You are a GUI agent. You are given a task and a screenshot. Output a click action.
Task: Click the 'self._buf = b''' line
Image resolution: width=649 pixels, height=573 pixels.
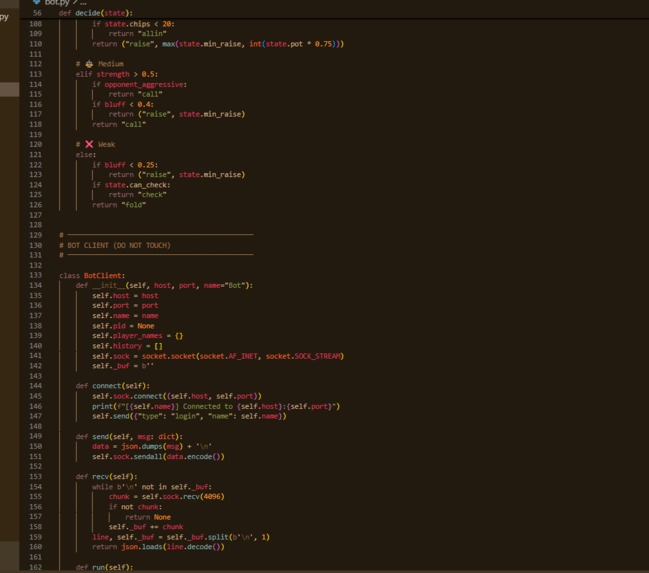coord(123,366)
